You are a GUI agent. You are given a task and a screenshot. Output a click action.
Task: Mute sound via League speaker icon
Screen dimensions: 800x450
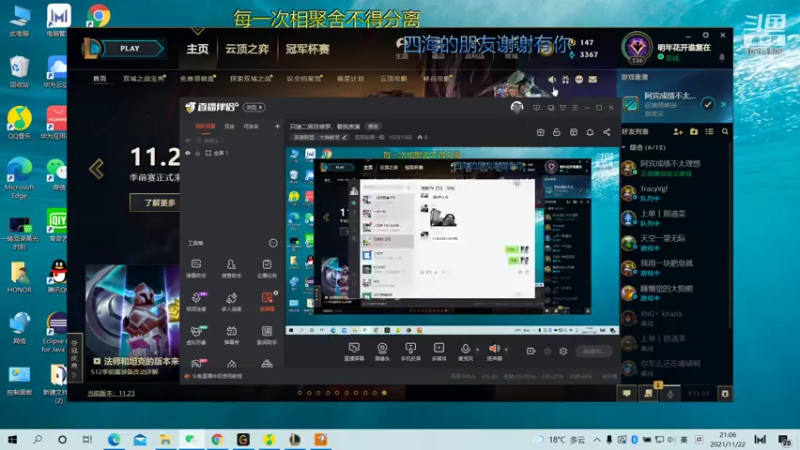coord(552,80)
